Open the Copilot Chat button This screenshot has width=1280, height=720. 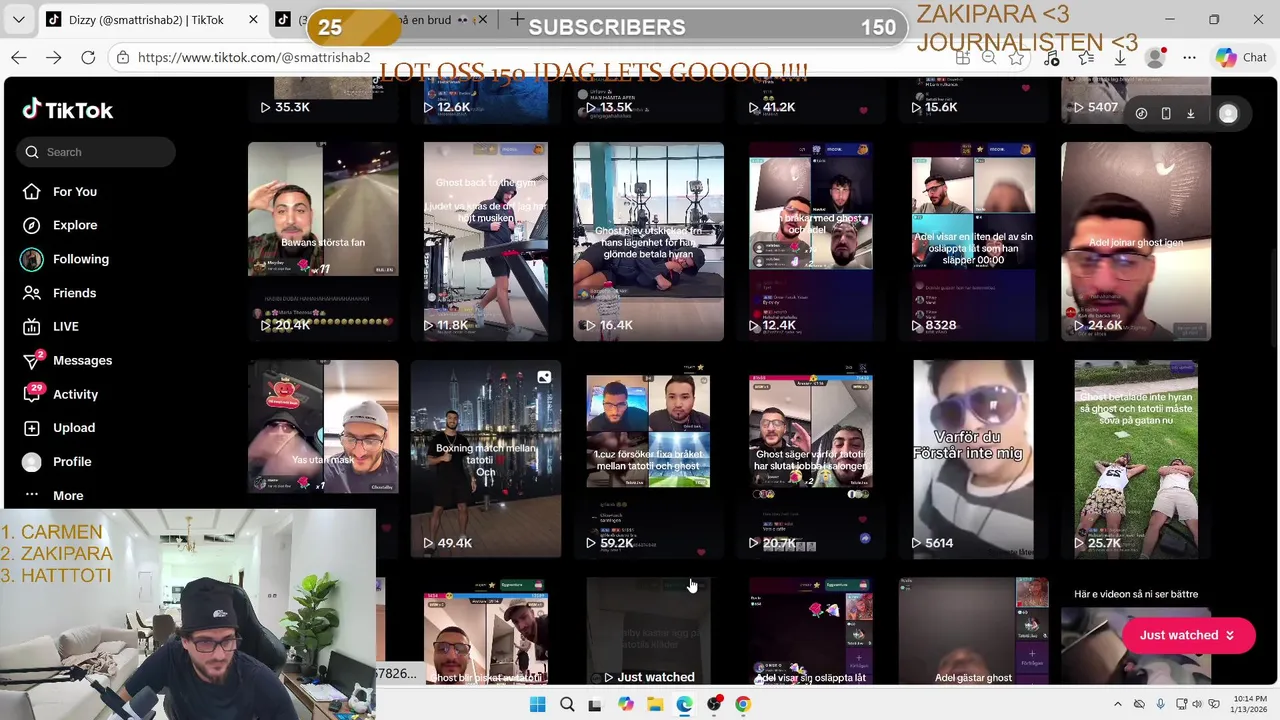[x=1241, y=58]
